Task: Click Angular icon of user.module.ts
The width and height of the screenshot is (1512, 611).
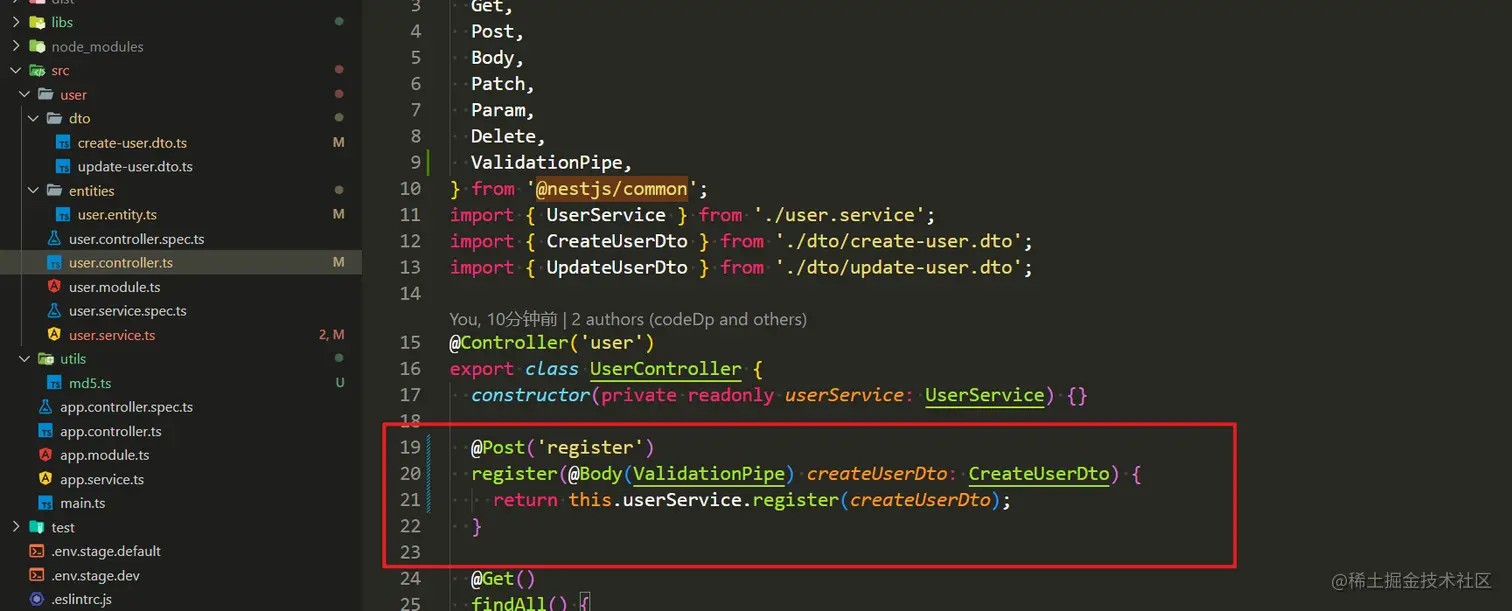Action: tap(54, 287)
